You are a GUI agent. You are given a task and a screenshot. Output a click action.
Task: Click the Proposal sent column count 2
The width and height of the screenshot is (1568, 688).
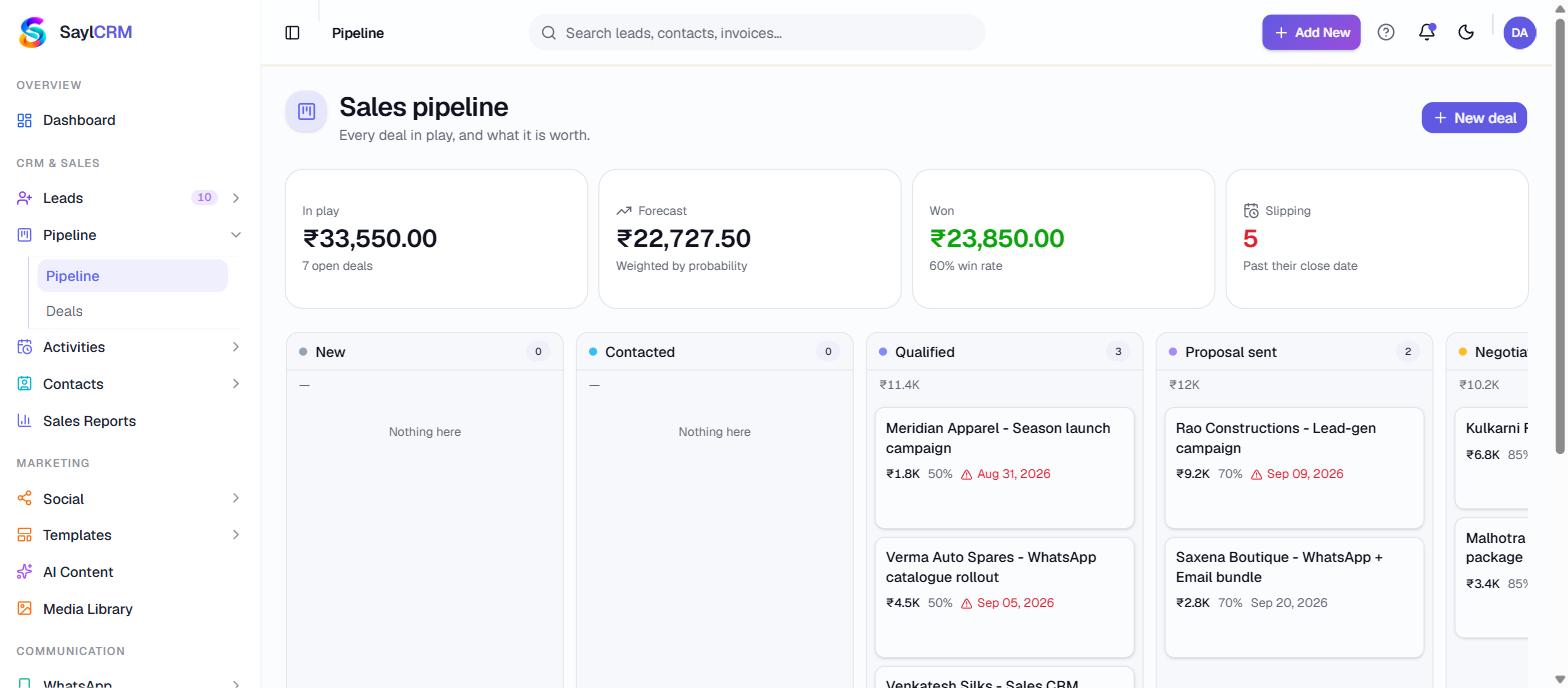click(1408, 352)
